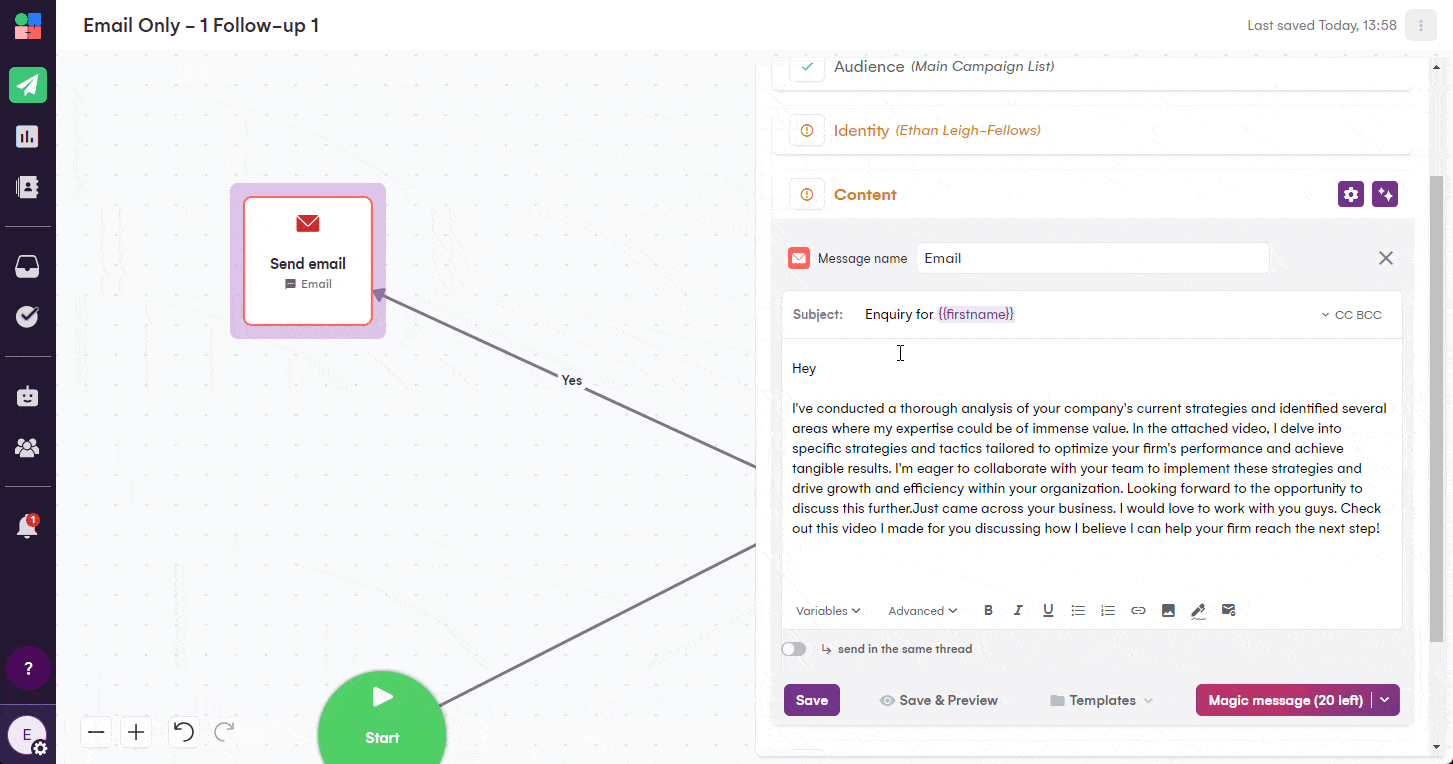Click the purple Save button

(x=812, y=700)
